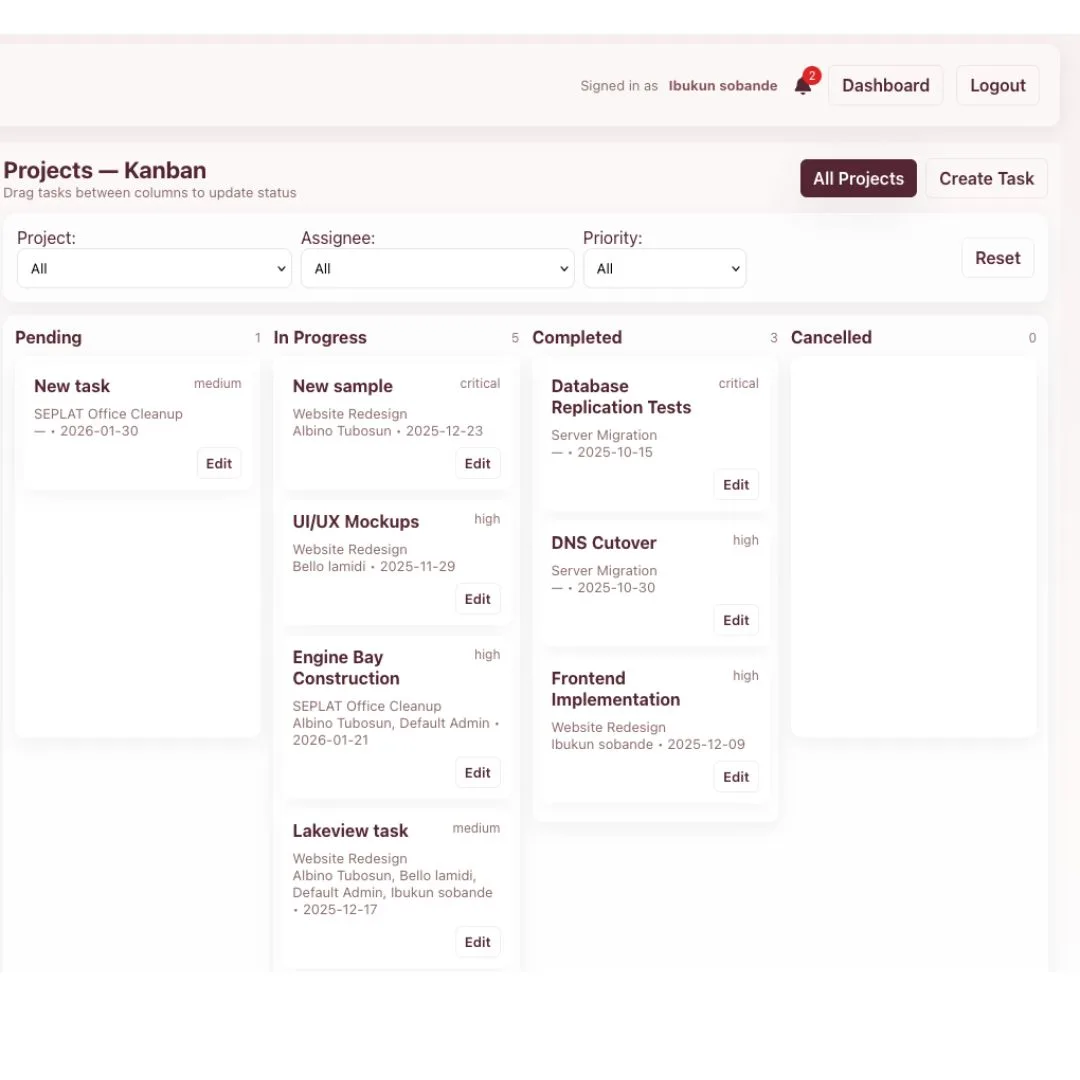The height and width of the screenshot is (1080, 1080).
Task: Select the Lakeview task title
Action: pos(350,831)
